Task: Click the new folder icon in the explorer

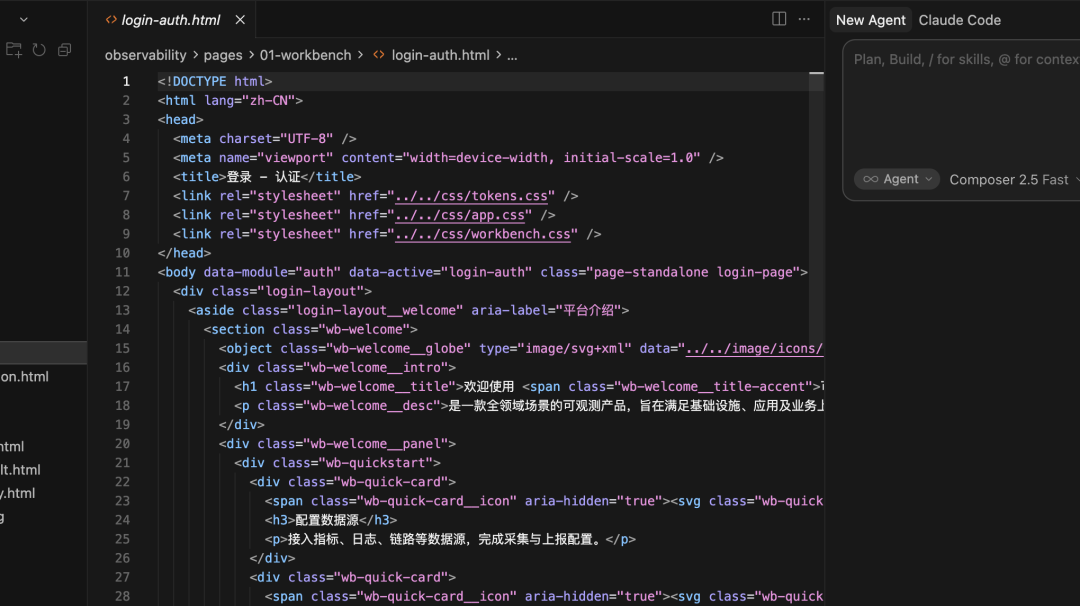Action: point(14,50)
